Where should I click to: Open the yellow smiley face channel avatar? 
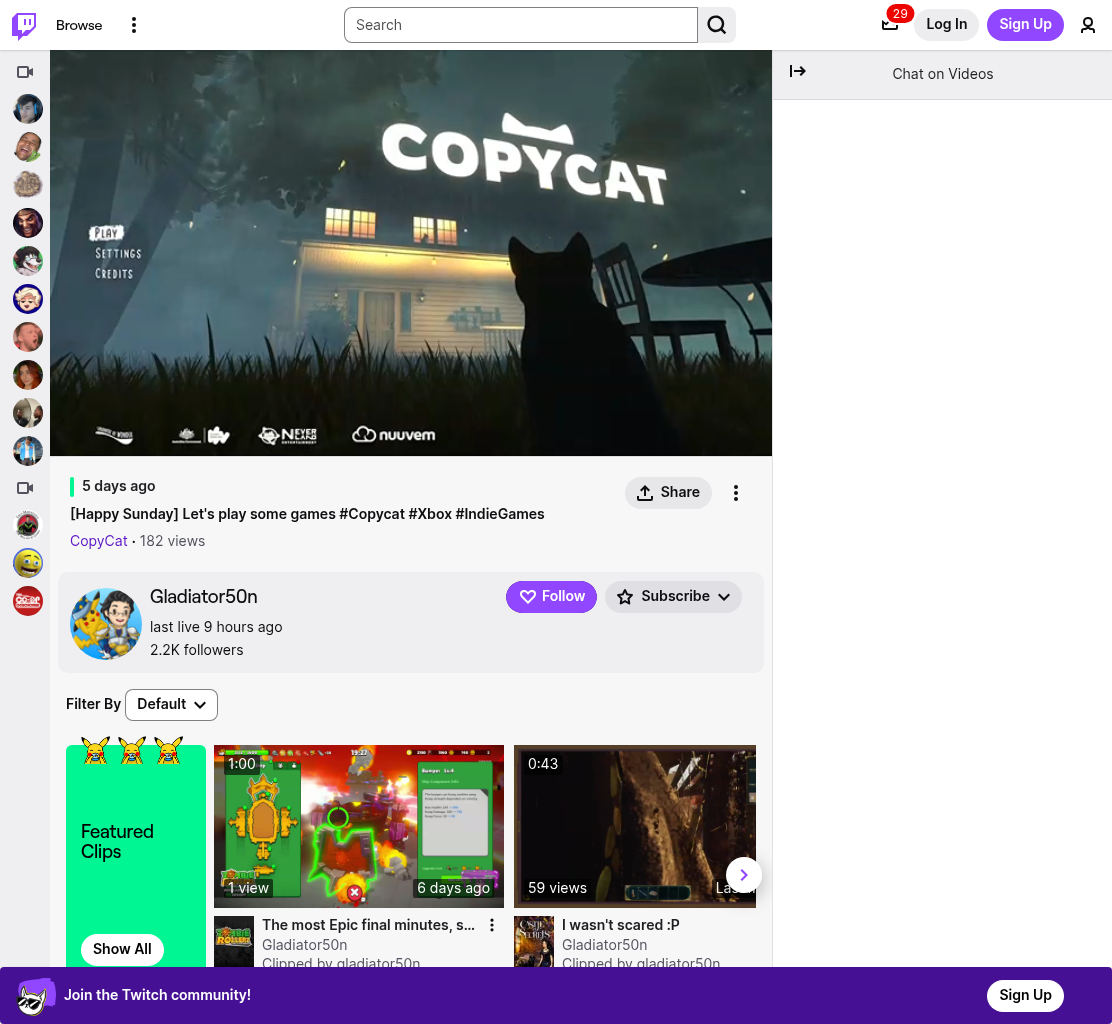[x=28, y=563]
